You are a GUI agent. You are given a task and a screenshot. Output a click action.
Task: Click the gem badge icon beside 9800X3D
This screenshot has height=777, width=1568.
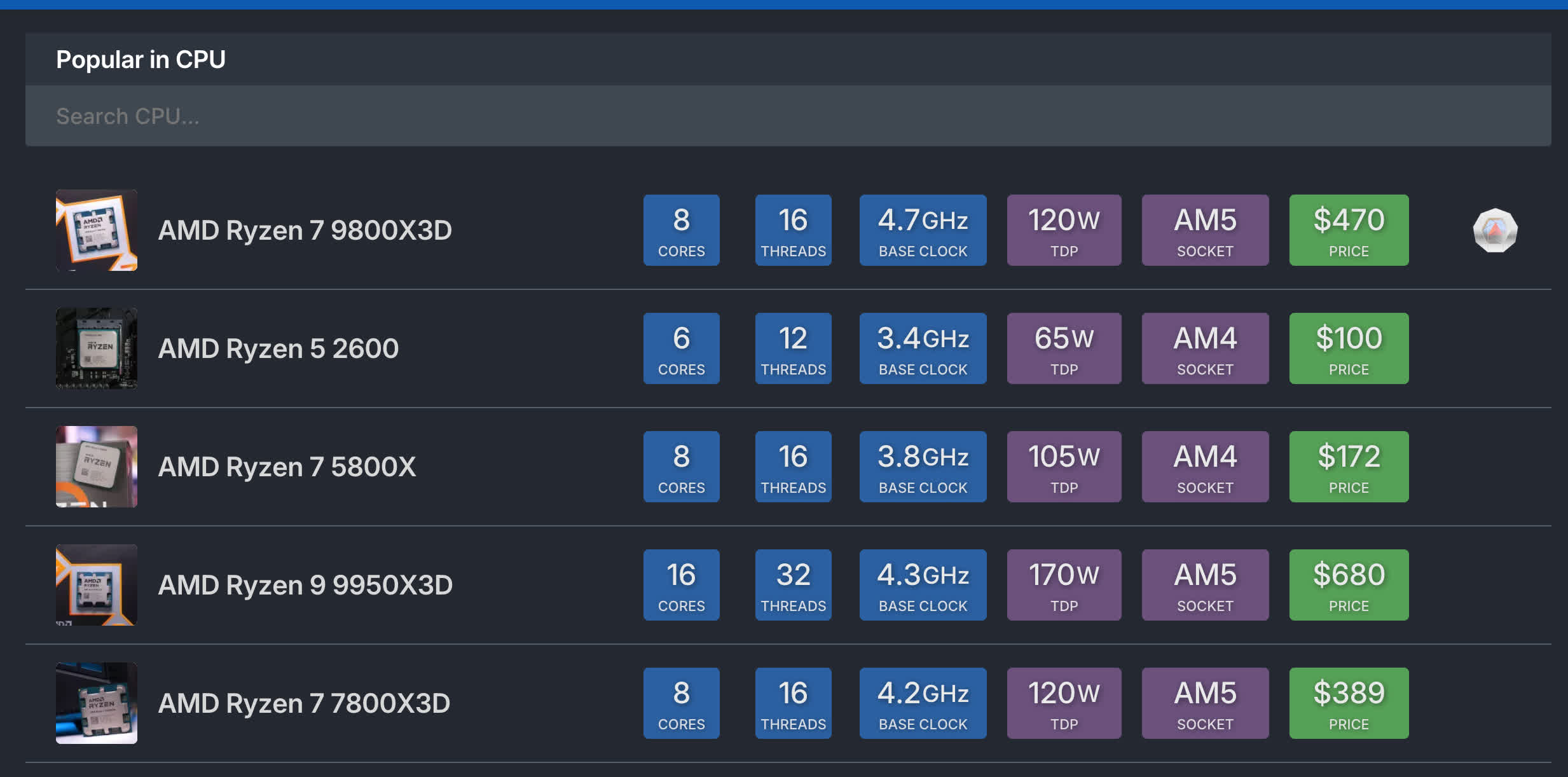click(x=1495, y=230)
